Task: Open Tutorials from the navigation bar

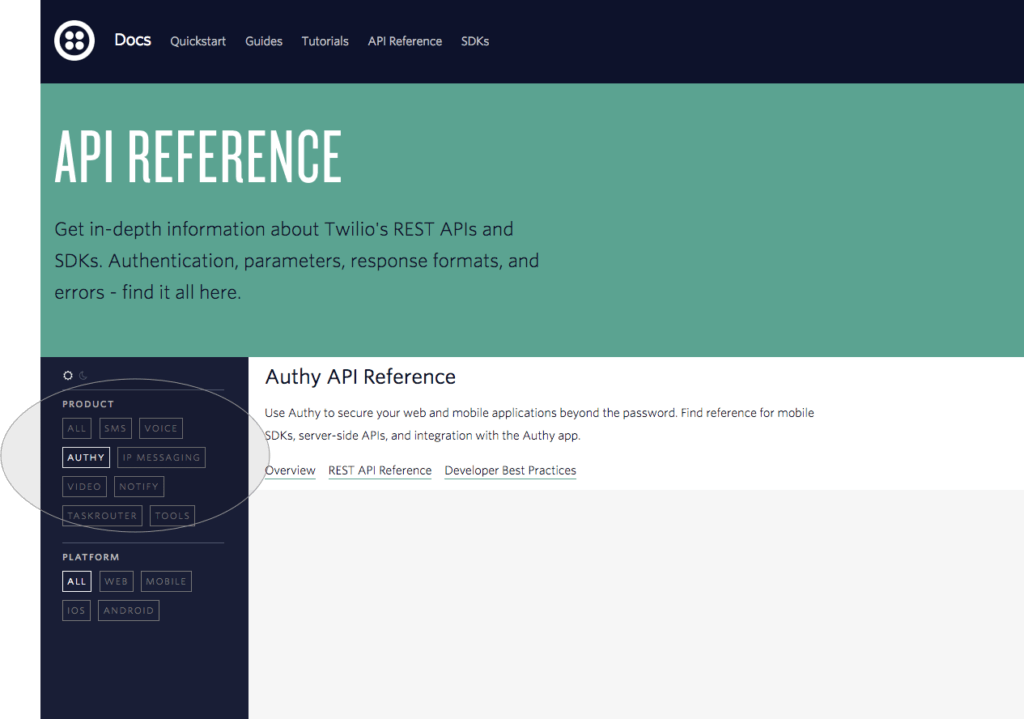Action: coord(325,41)
